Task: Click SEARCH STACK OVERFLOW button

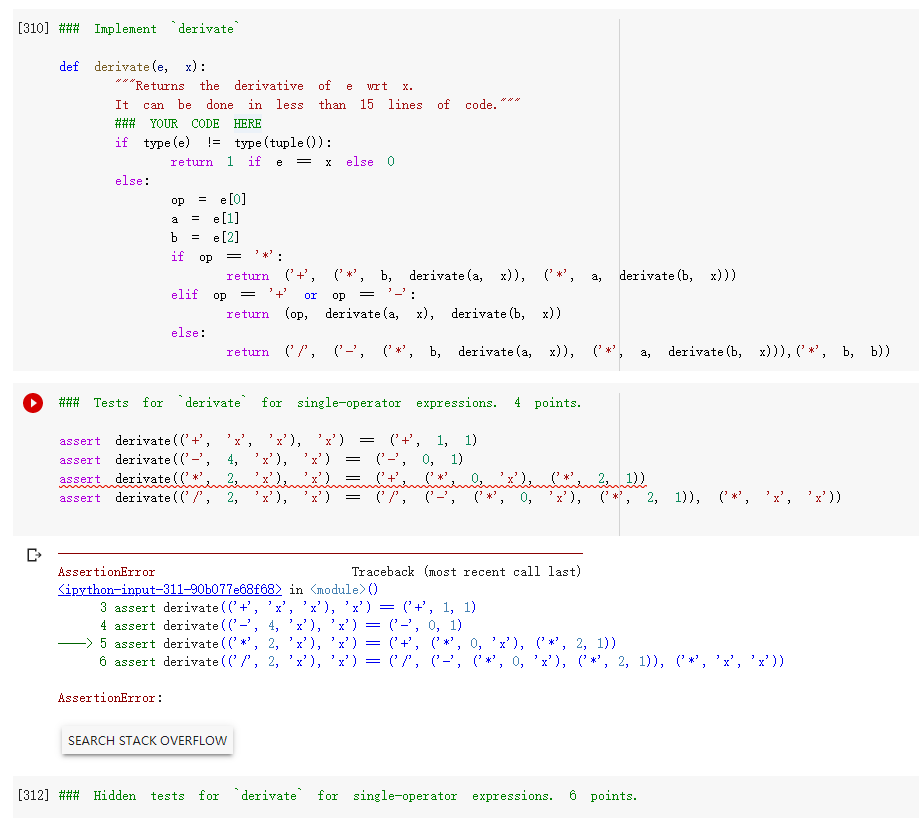Action: 147,741
